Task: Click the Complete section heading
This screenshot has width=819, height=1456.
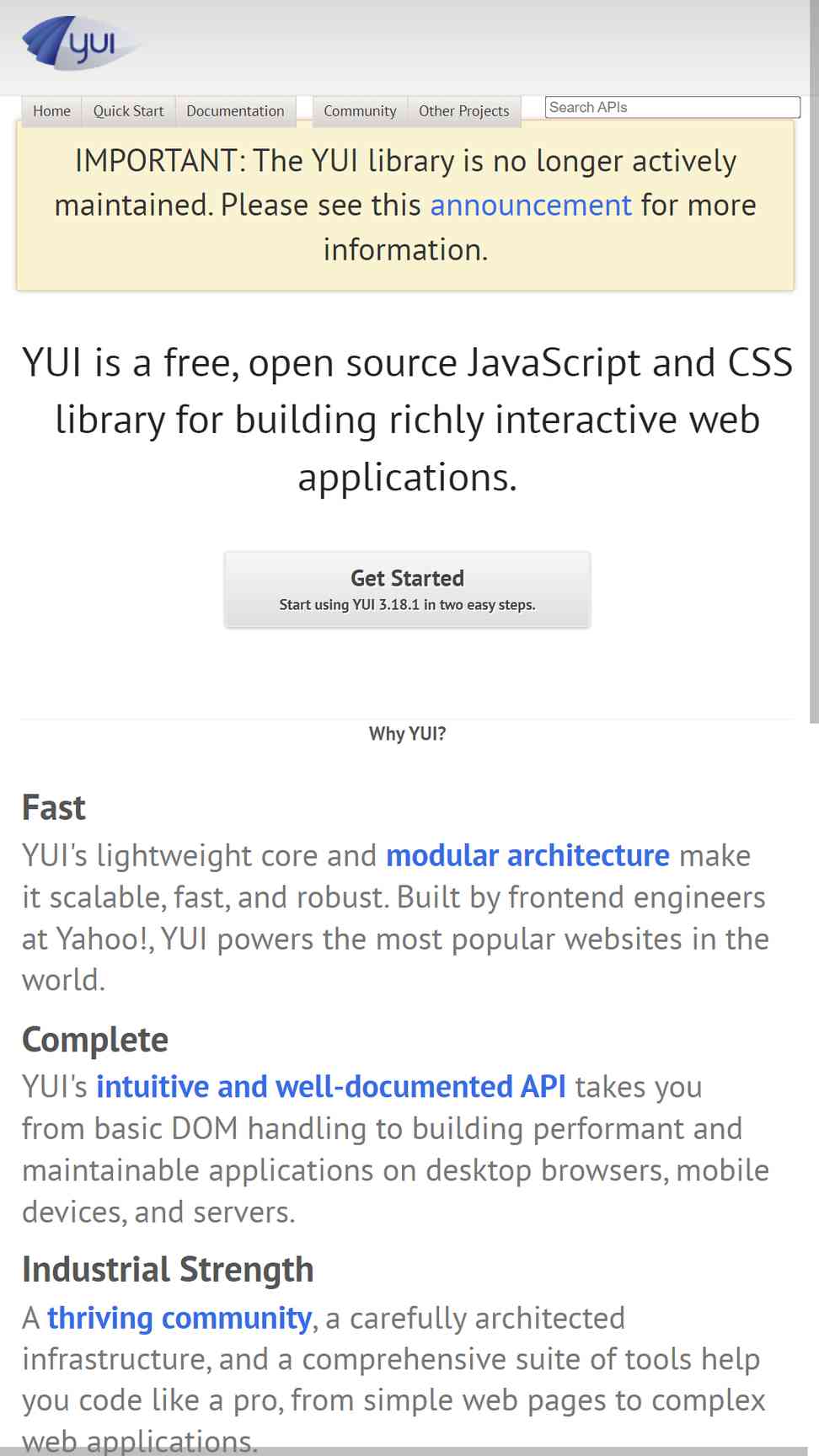Action: tap(95, 1040)
